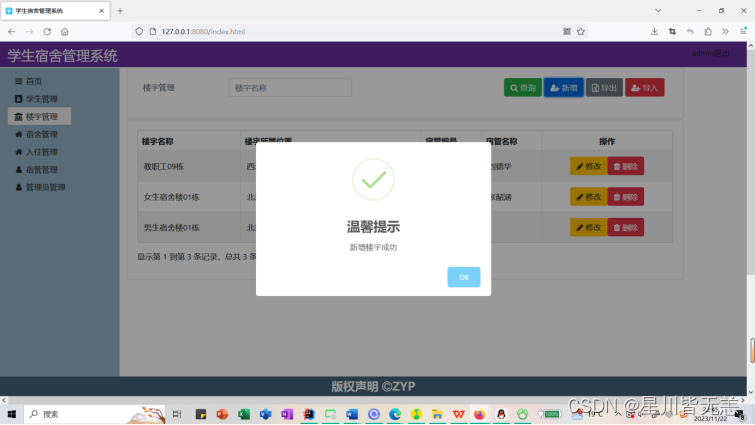Select the 学生宿舍管理系统 browser tab

point(55,11)
